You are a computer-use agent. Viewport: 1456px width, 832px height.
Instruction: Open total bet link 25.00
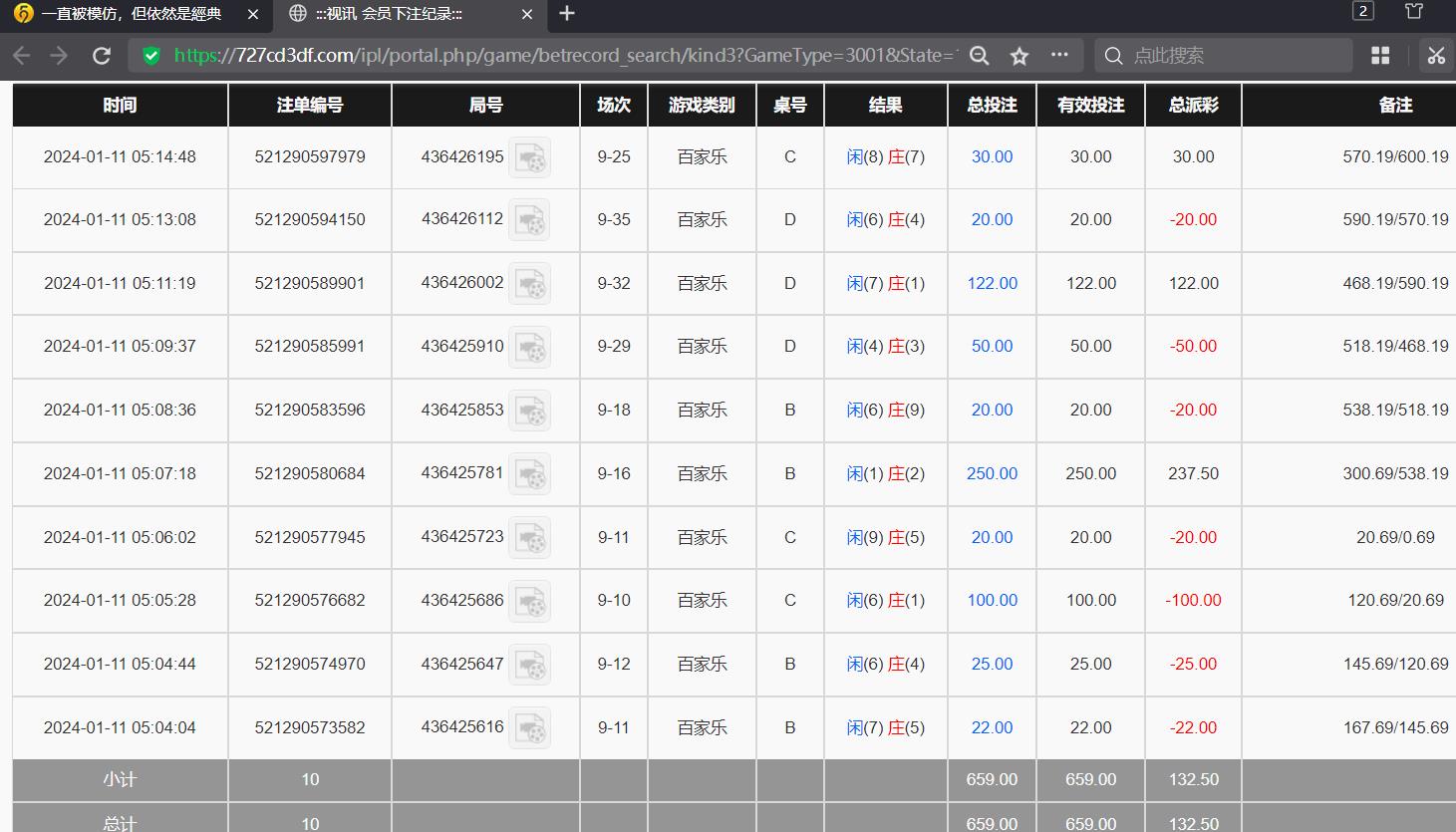pos(992,665)
